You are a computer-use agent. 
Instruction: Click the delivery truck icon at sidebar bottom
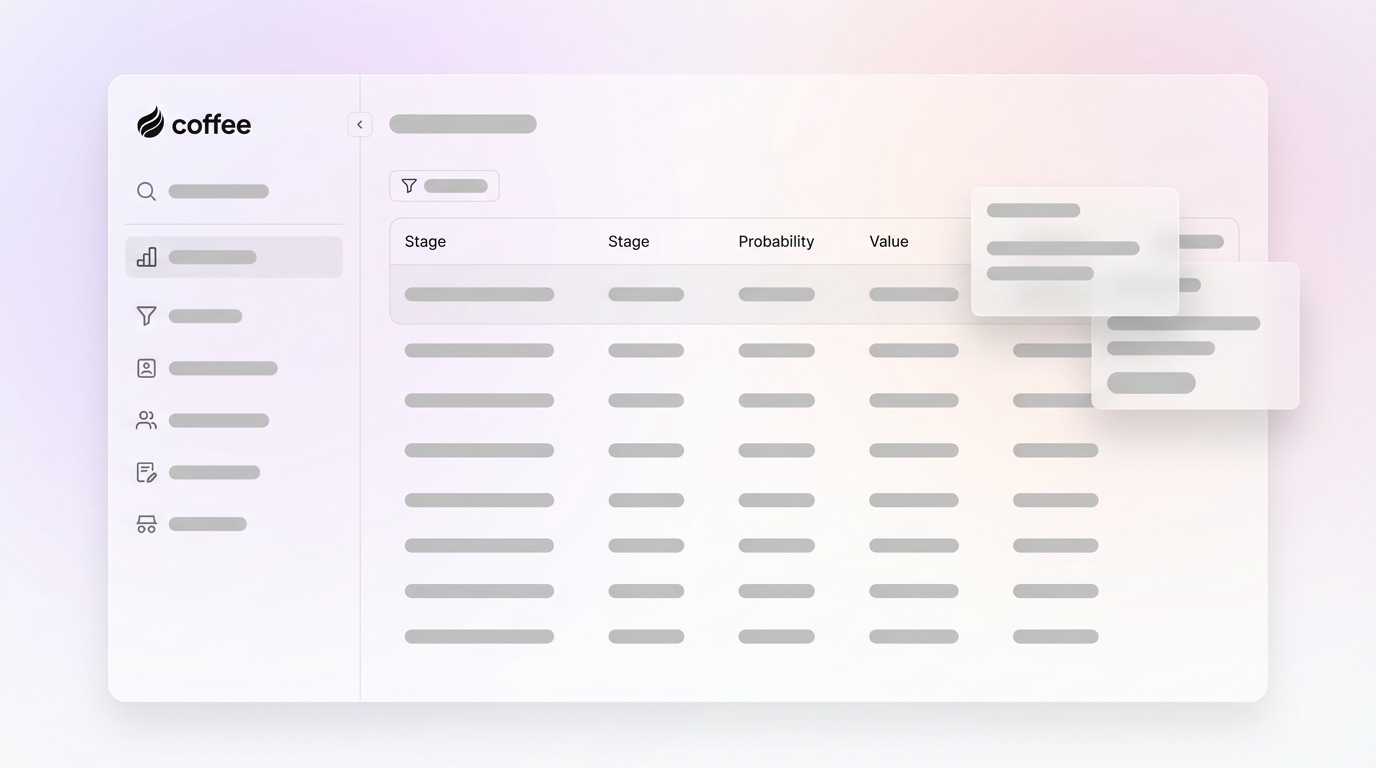tap(146, 523)
